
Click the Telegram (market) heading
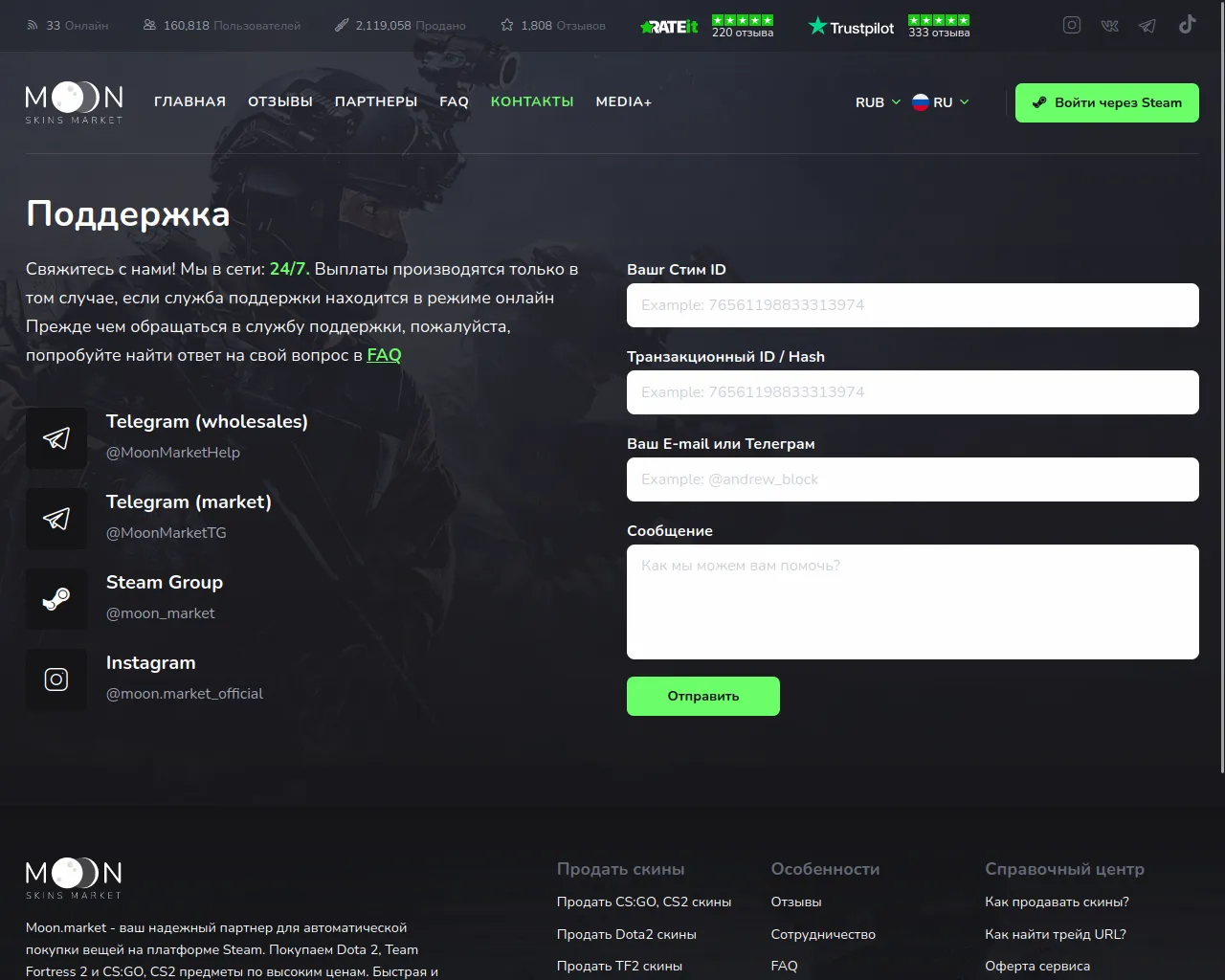pyautogui.click(x=189, y=502)
